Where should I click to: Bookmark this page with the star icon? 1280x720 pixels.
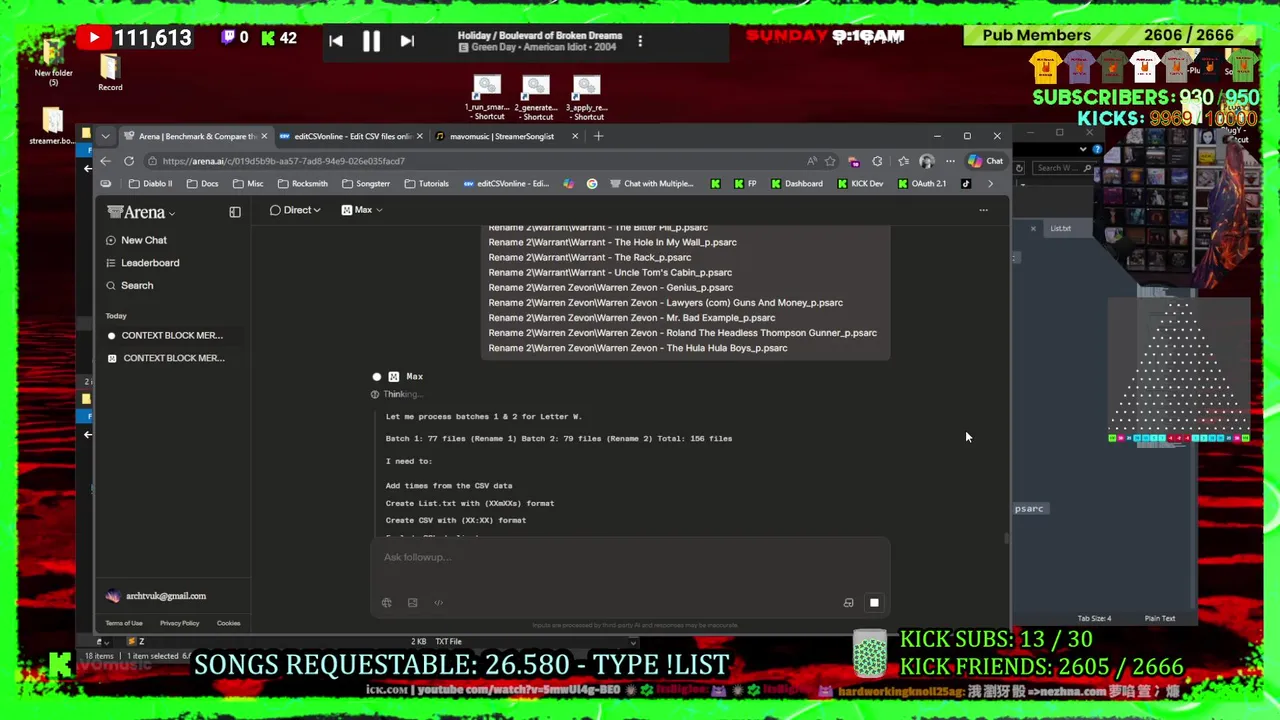tap(830, 161)
